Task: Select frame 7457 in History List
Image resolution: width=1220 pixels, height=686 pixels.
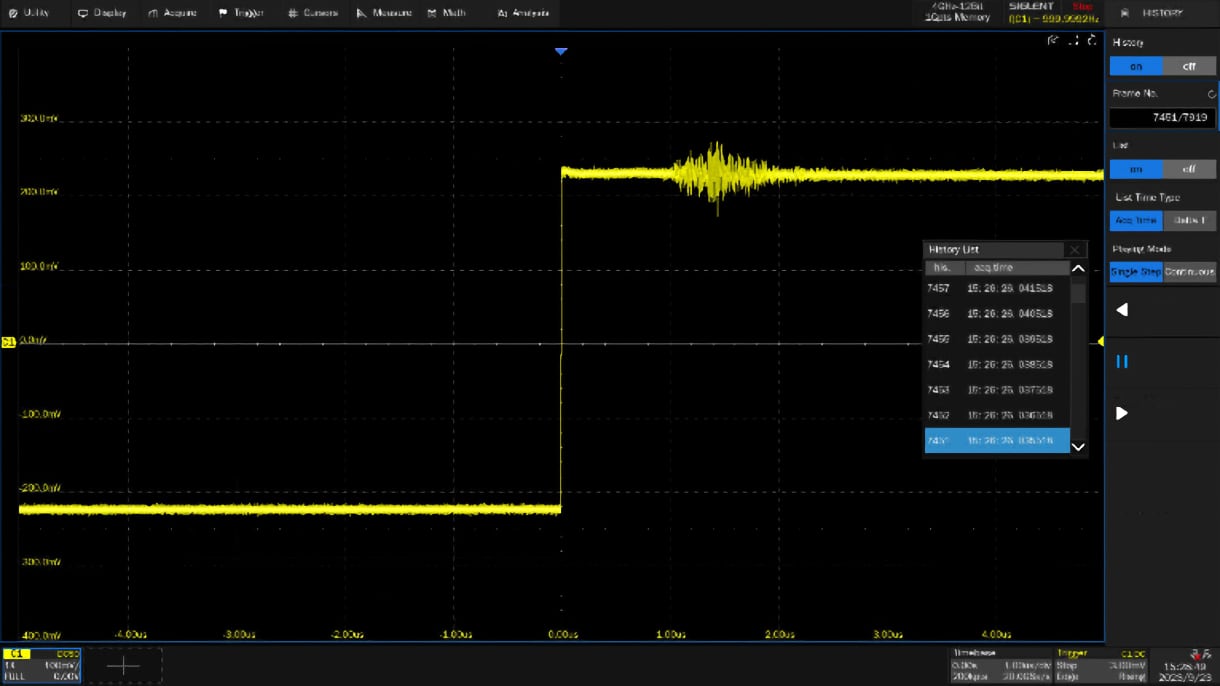Action: [x=997, y=288]
